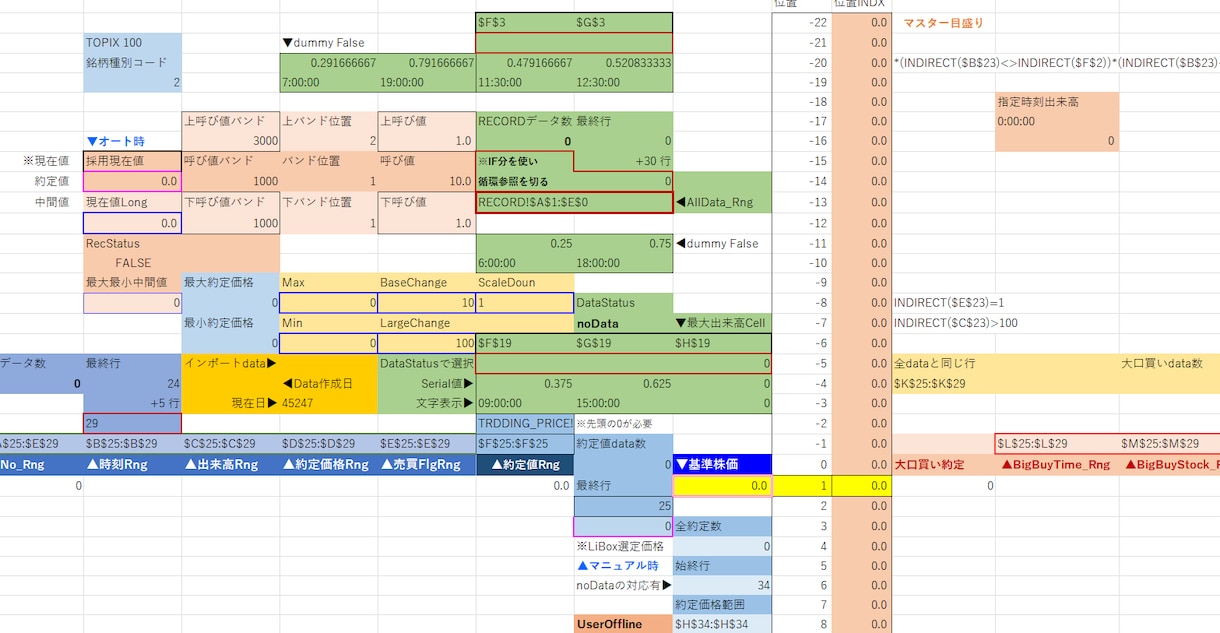The width and height of the screenshot is (1220, 633).
Task: Click the 最小約定価格 label cell
Action: tap(230, 324)
